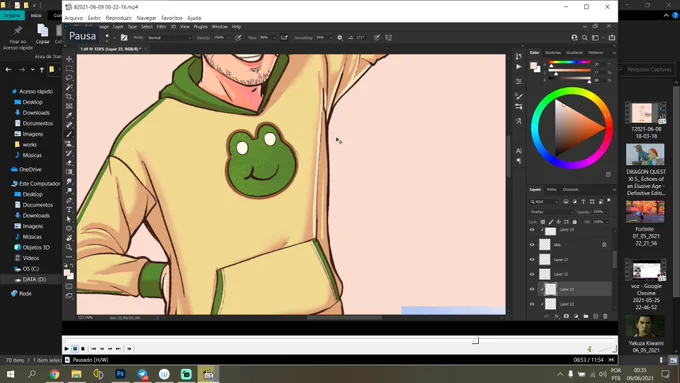Select the Path Selection tool

coord(69,219)
